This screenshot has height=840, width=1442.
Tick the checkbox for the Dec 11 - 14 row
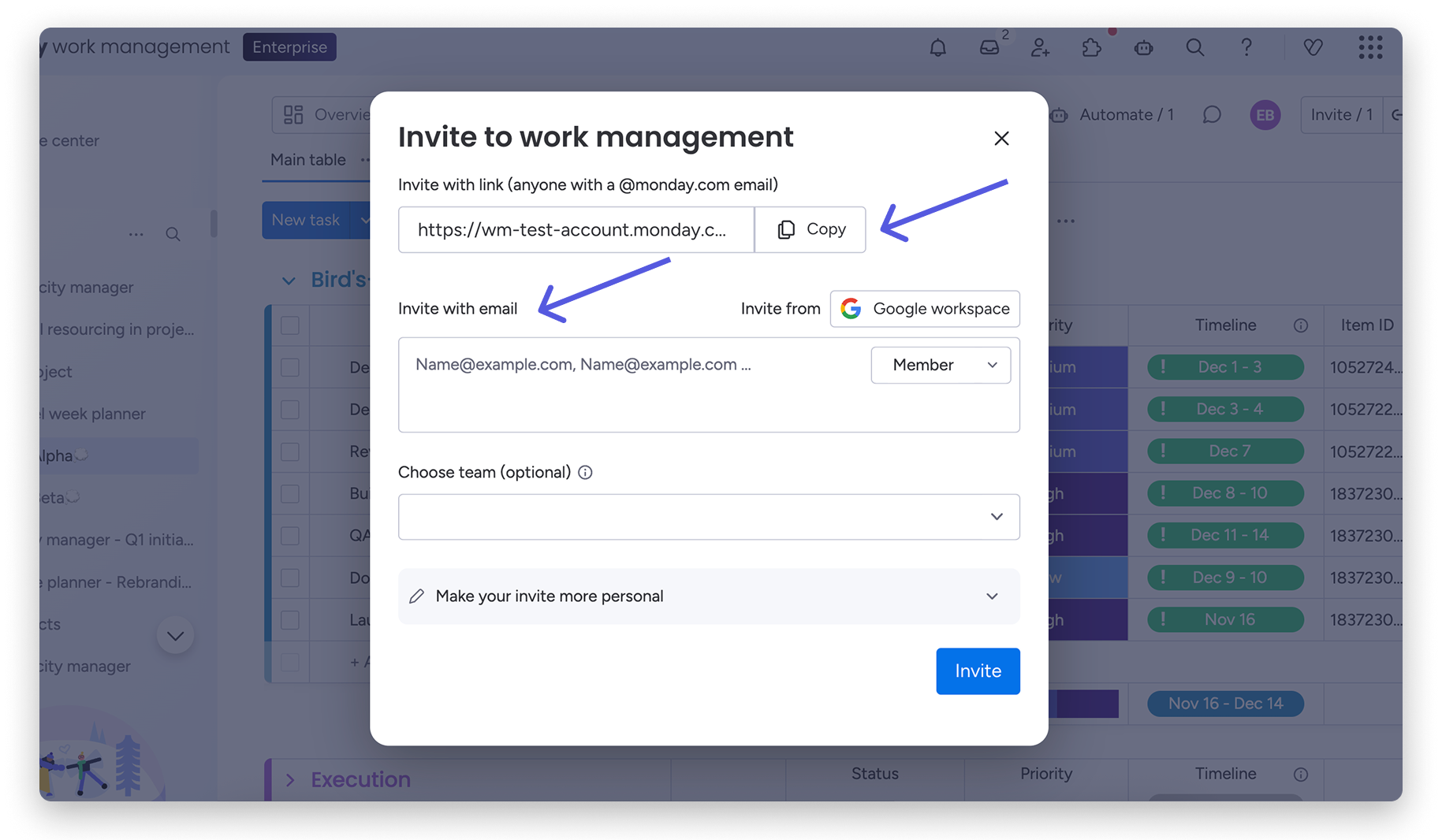[290, 536]
